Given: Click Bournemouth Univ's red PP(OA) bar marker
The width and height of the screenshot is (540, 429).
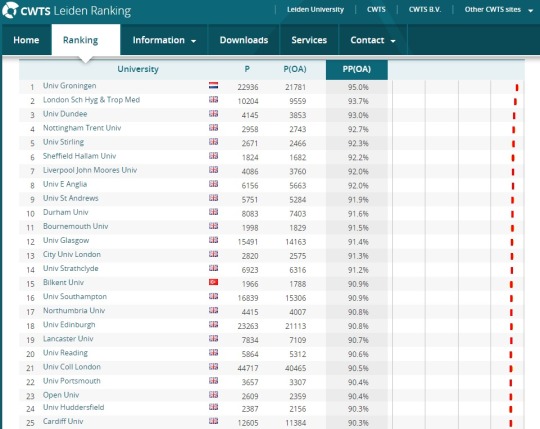Looking at the screenshot, I should coord(512,228).
